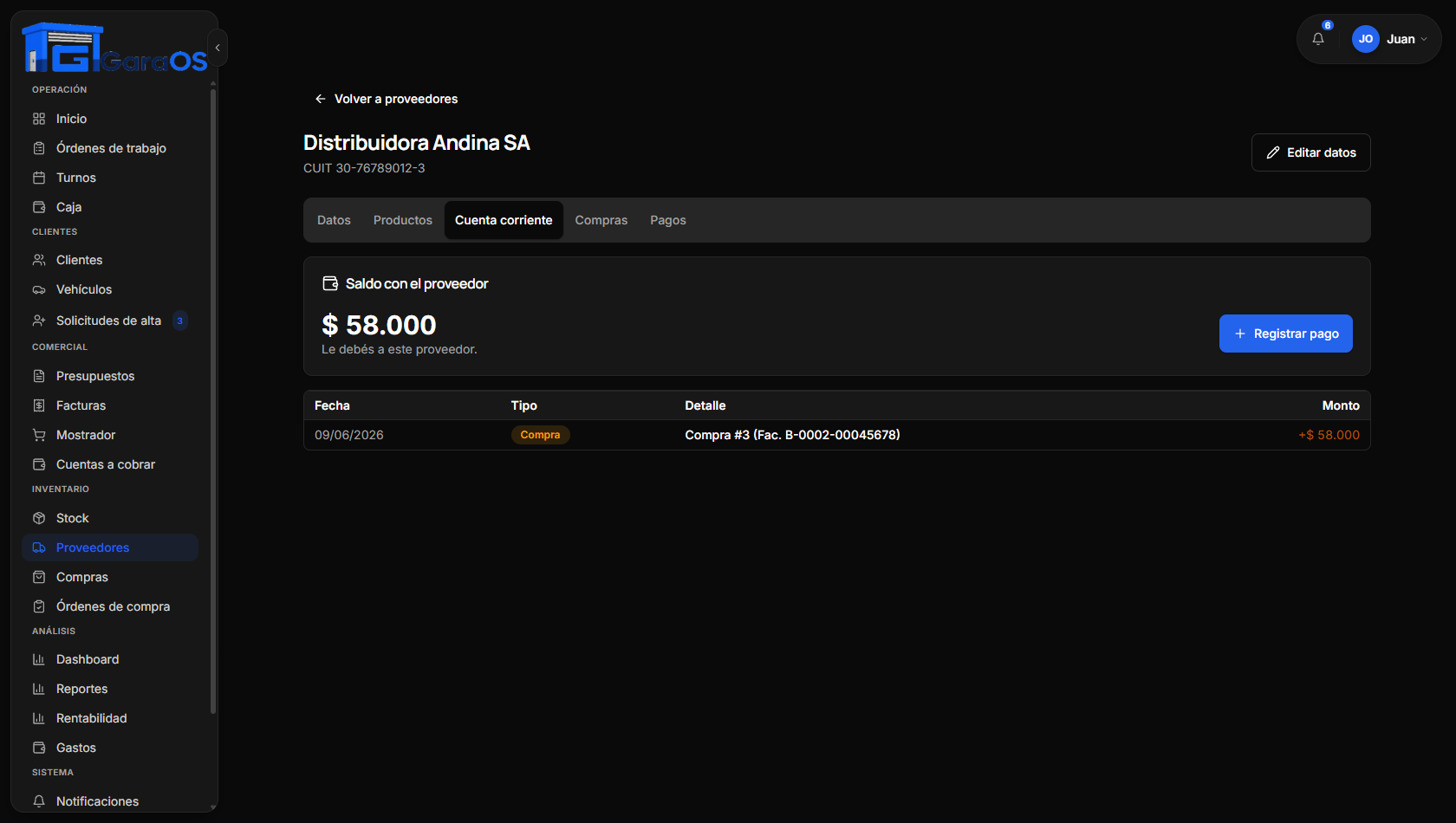This screenshot has height=823, width=1456.
Task: Select the Cuenta corriente tab
Action: point(504,220)
